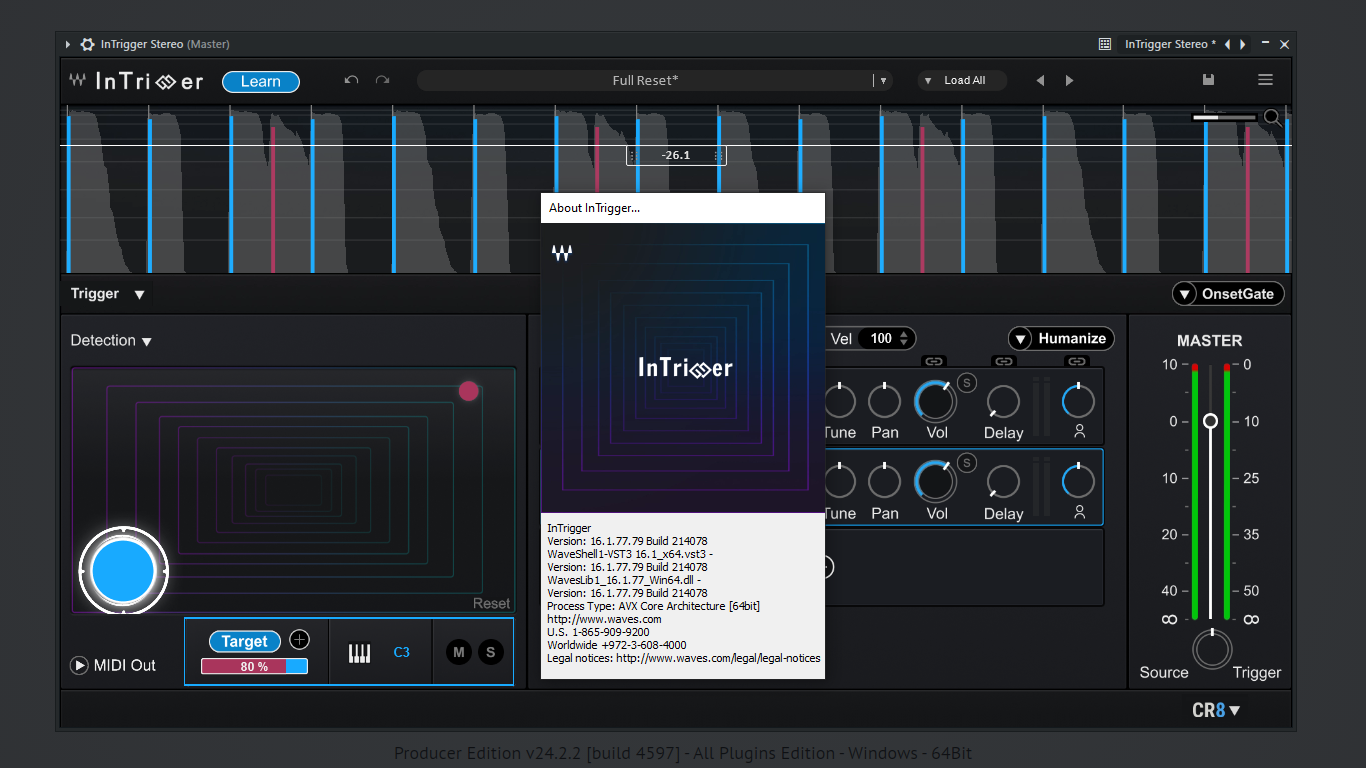Open plugin settings gear icon
Image resolution: width=1366 pixels, height=768 pixels.
coord(87,44)
